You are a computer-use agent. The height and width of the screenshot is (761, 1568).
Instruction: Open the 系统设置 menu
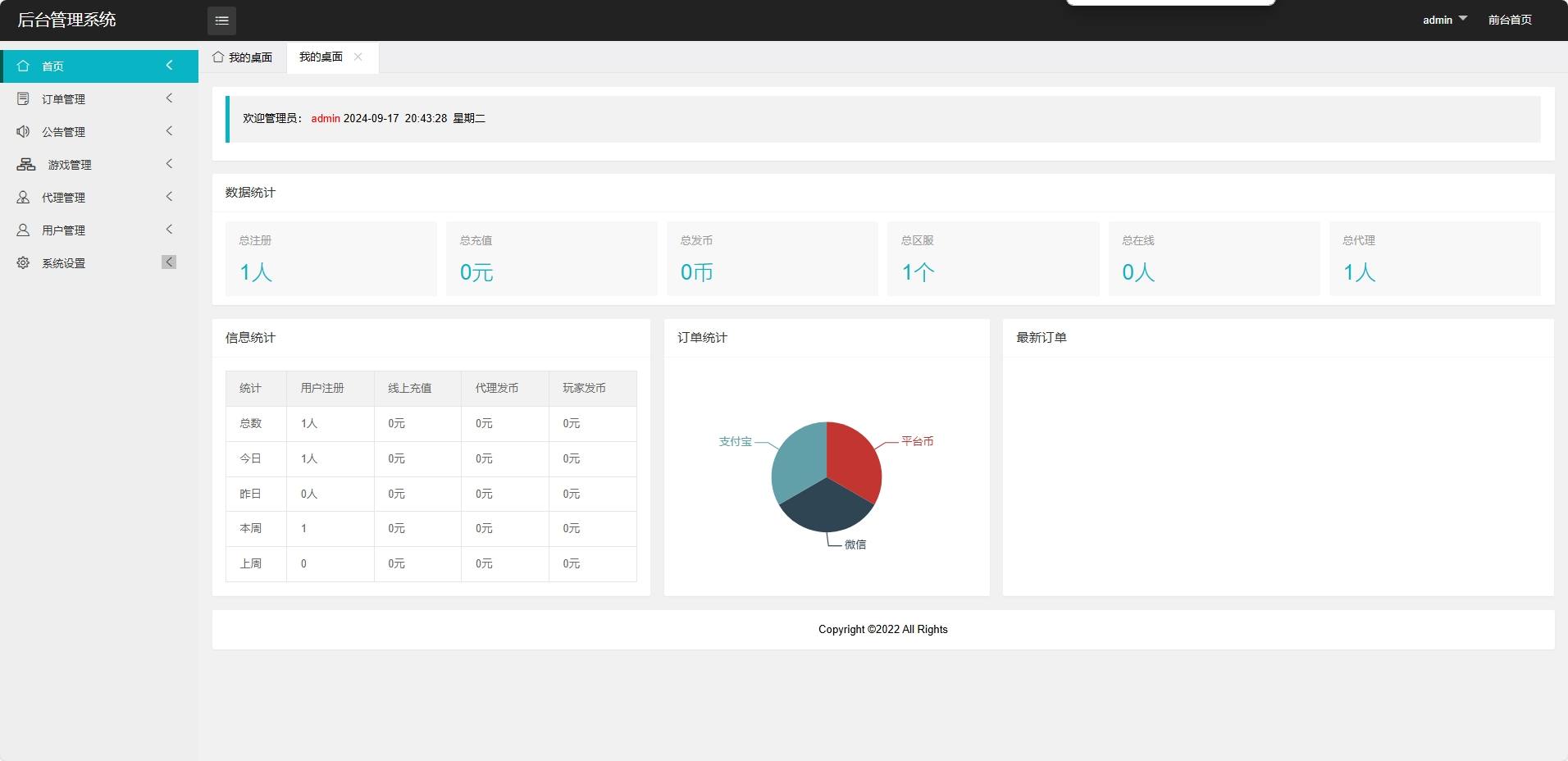point(99,262)
